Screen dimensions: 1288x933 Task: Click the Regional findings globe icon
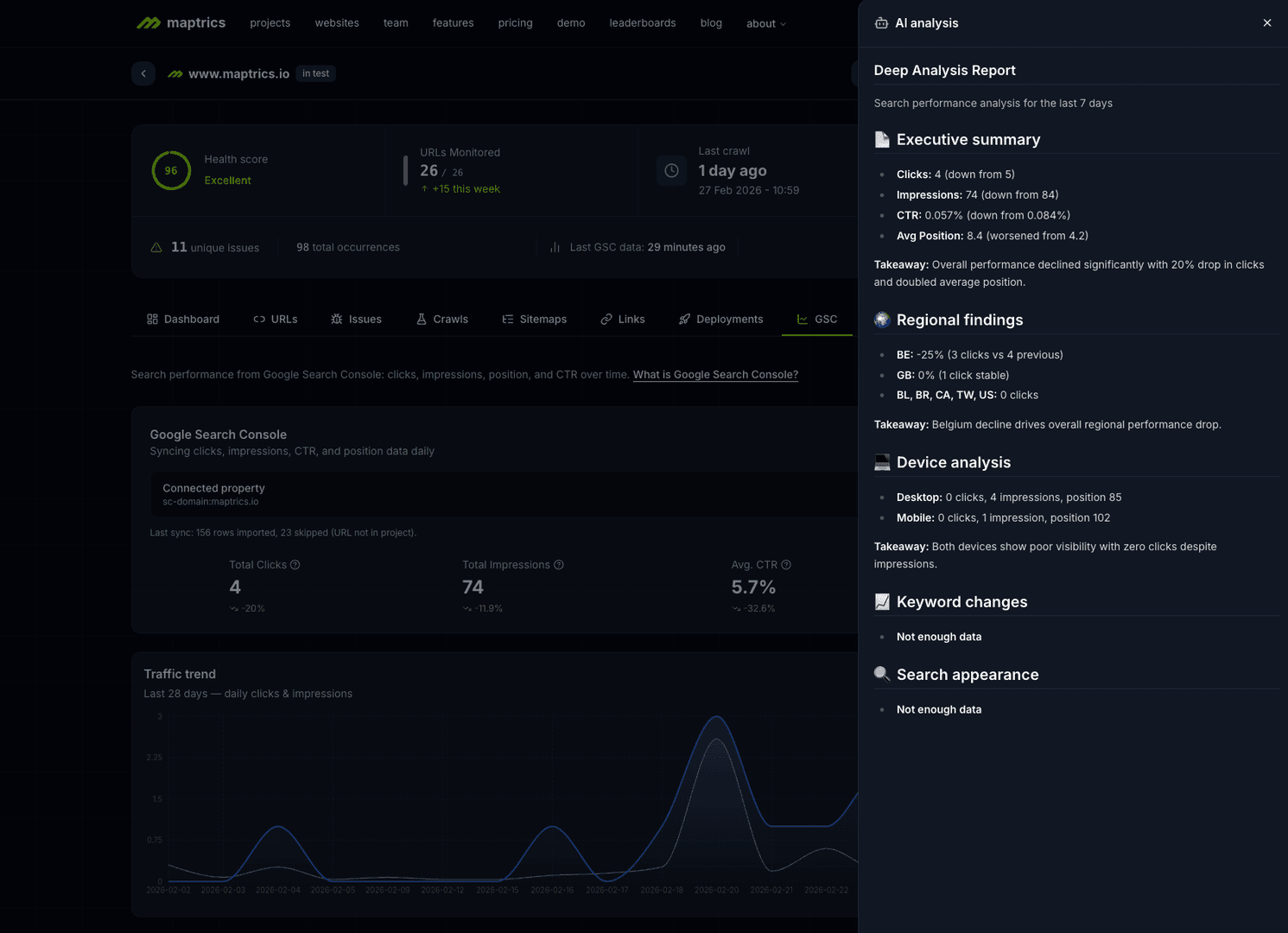(882, 320)
